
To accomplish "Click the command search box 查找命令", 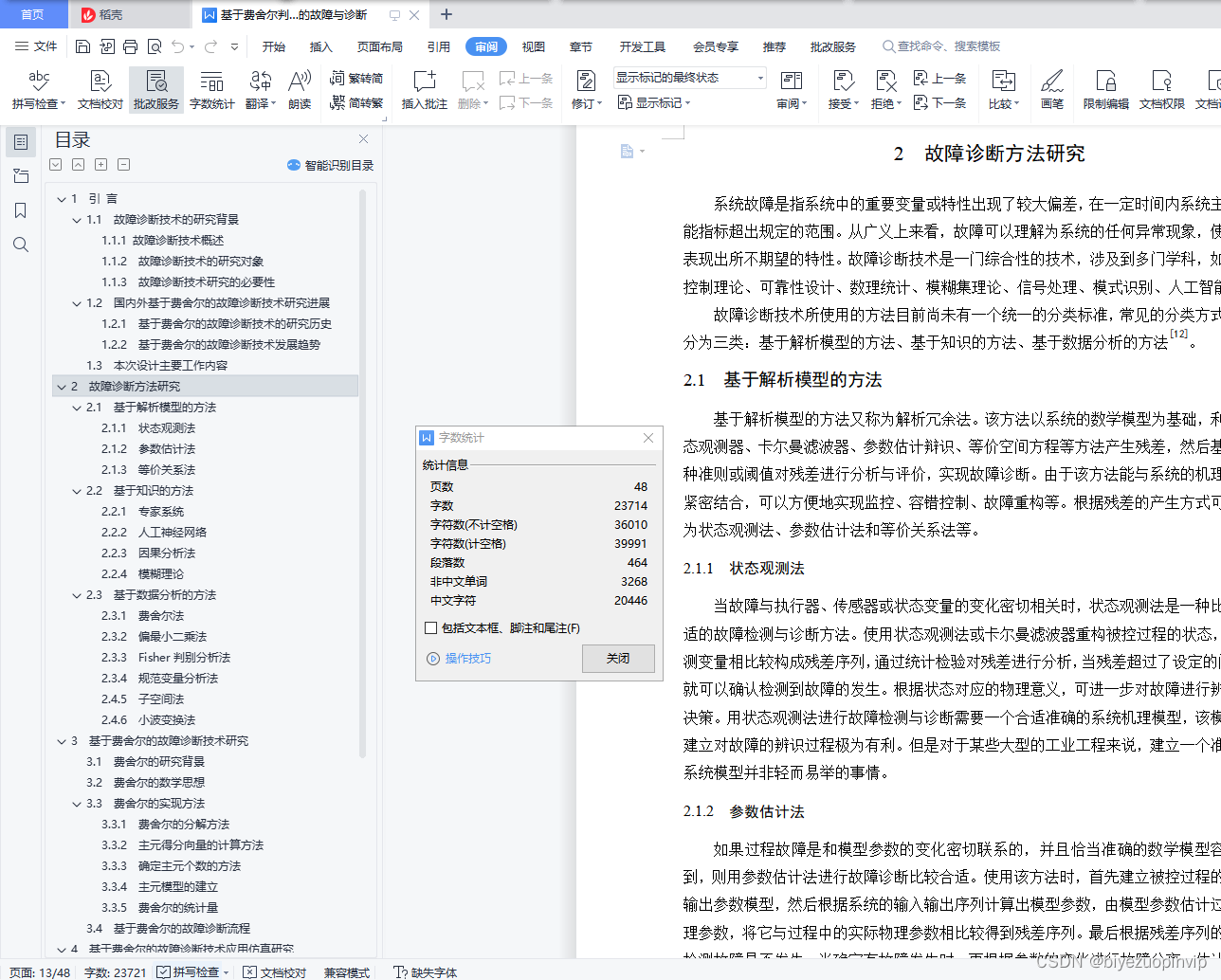I will [942, 46].
